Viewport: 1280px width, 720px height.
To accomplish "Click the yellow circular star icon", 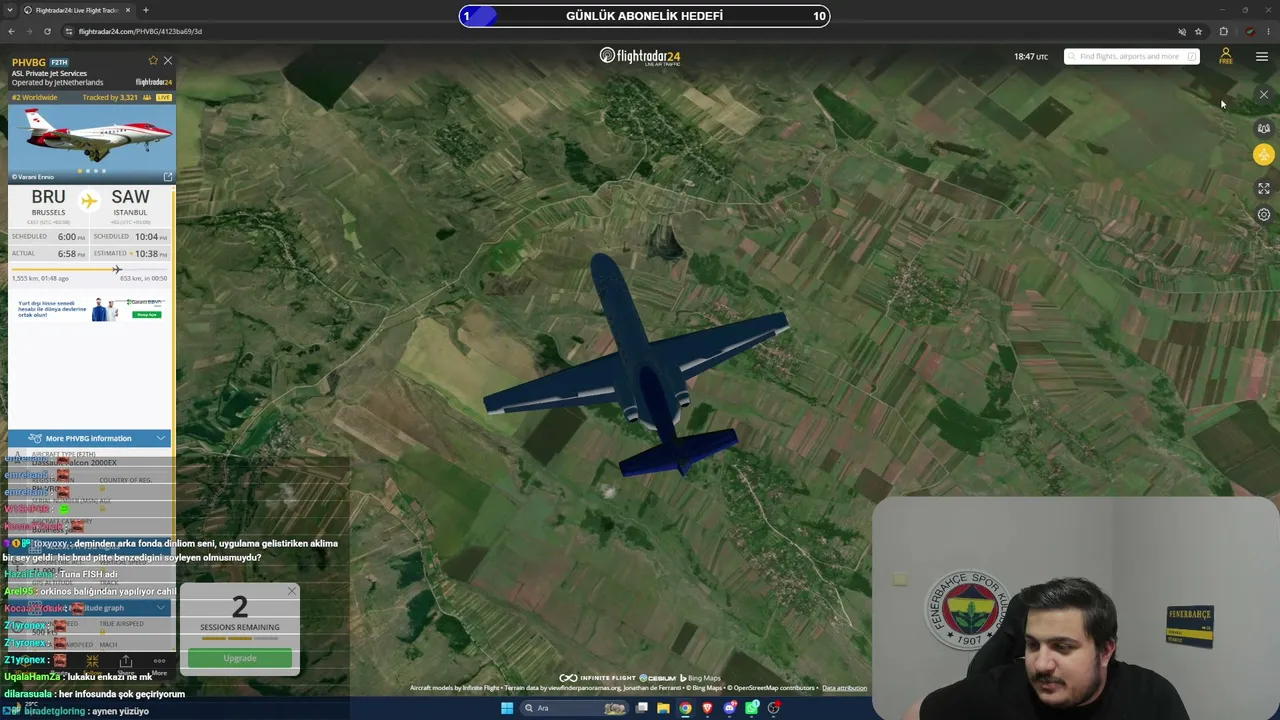I will pos(1264,154).
